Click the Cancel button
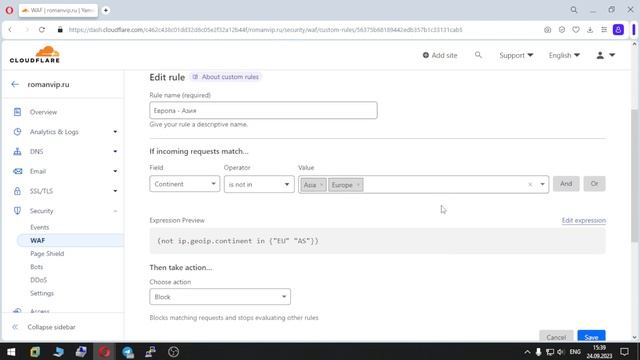Image resolution: width=640 pixels, height=360 pixels. coord(556,337)
